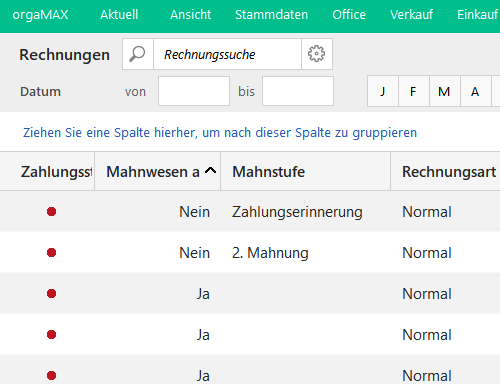The height and width of the screenshot is (384, 500).
Task: Focus the Datum bis input field
Action: point(298,91)
